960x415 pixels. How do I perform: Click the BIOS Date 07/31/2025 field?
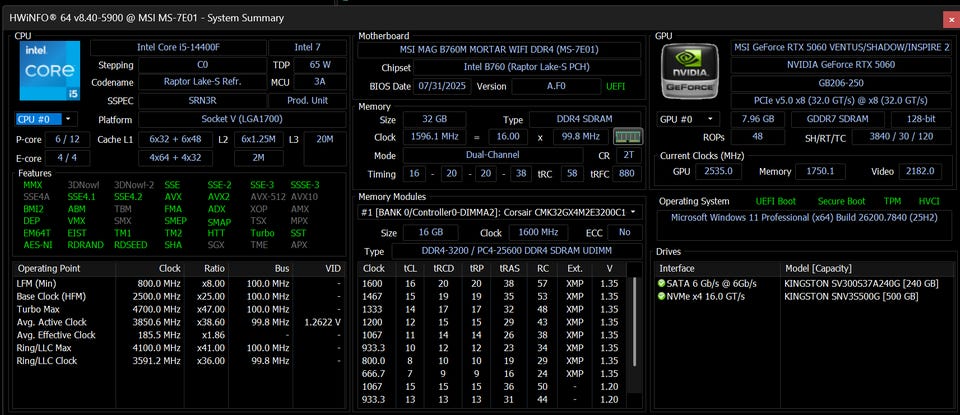point(442,86)
